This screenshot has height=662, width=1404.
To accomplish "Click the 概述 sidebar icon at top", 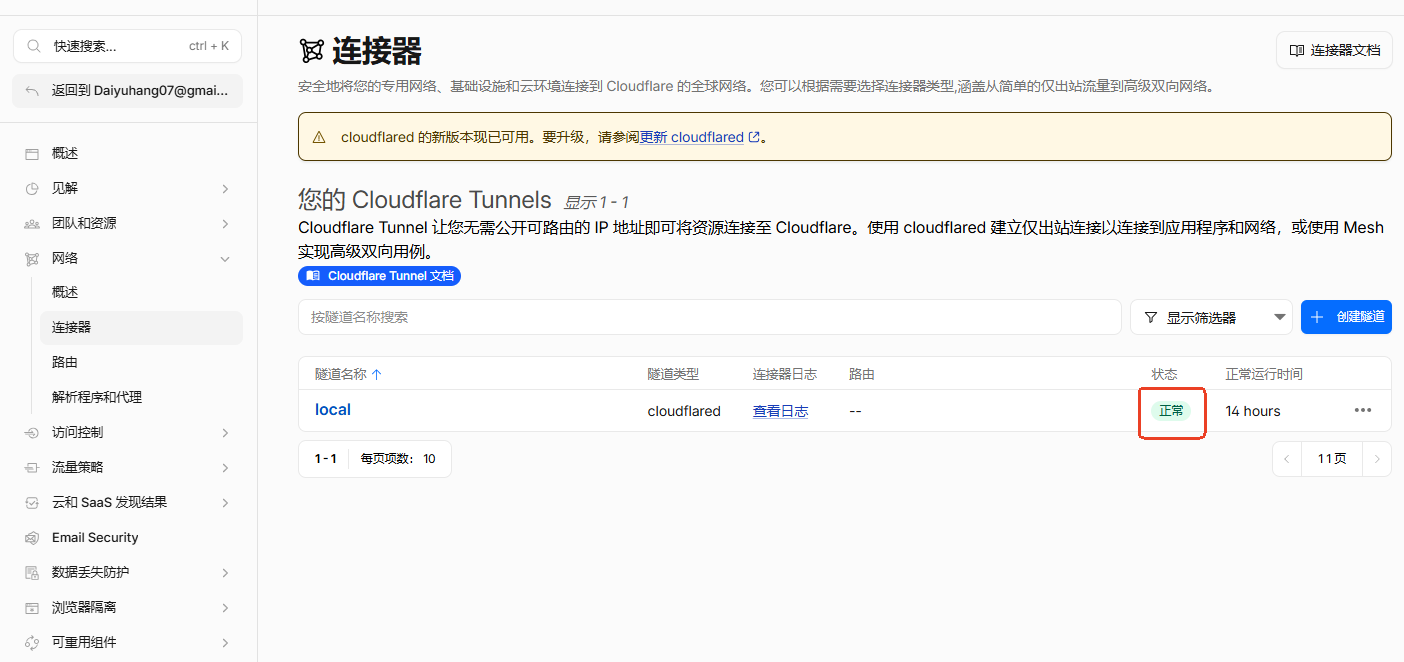I will pyautogui.click(x=32, y=153).
